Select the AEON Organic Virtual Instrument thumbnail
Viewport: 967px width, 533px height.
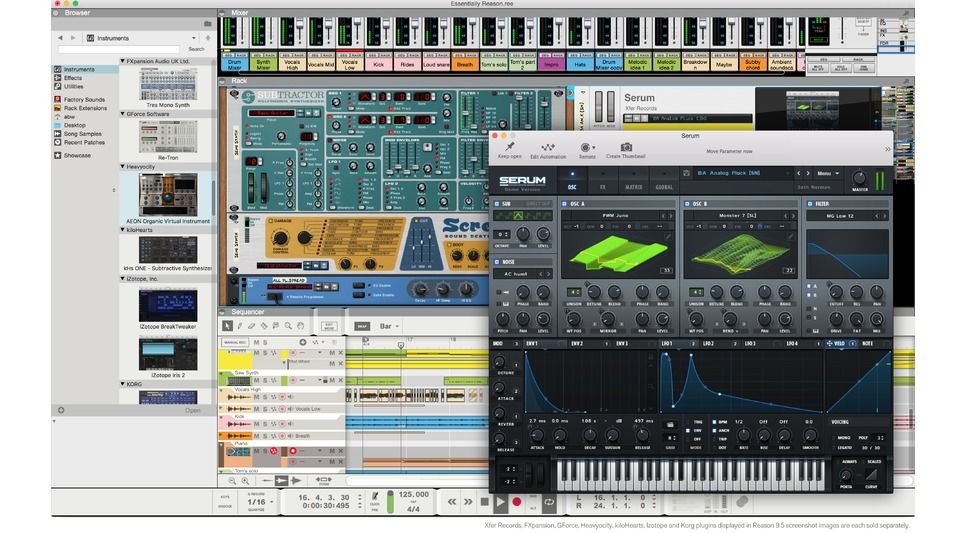[168, 194]
